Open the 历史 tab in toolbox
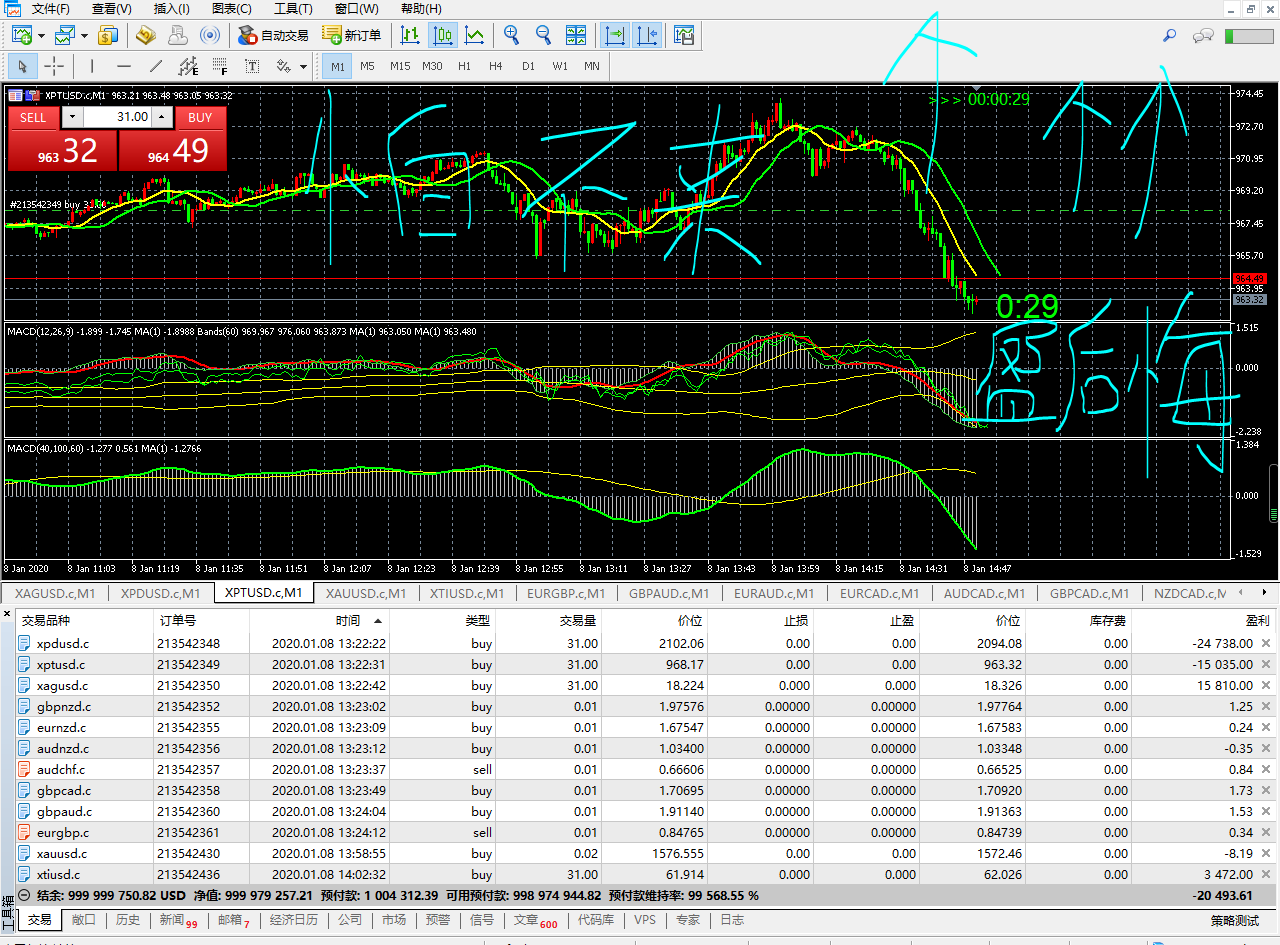The height and width of the screenshot is (945, 1280). pyautogui.click(x=127, y=919)
